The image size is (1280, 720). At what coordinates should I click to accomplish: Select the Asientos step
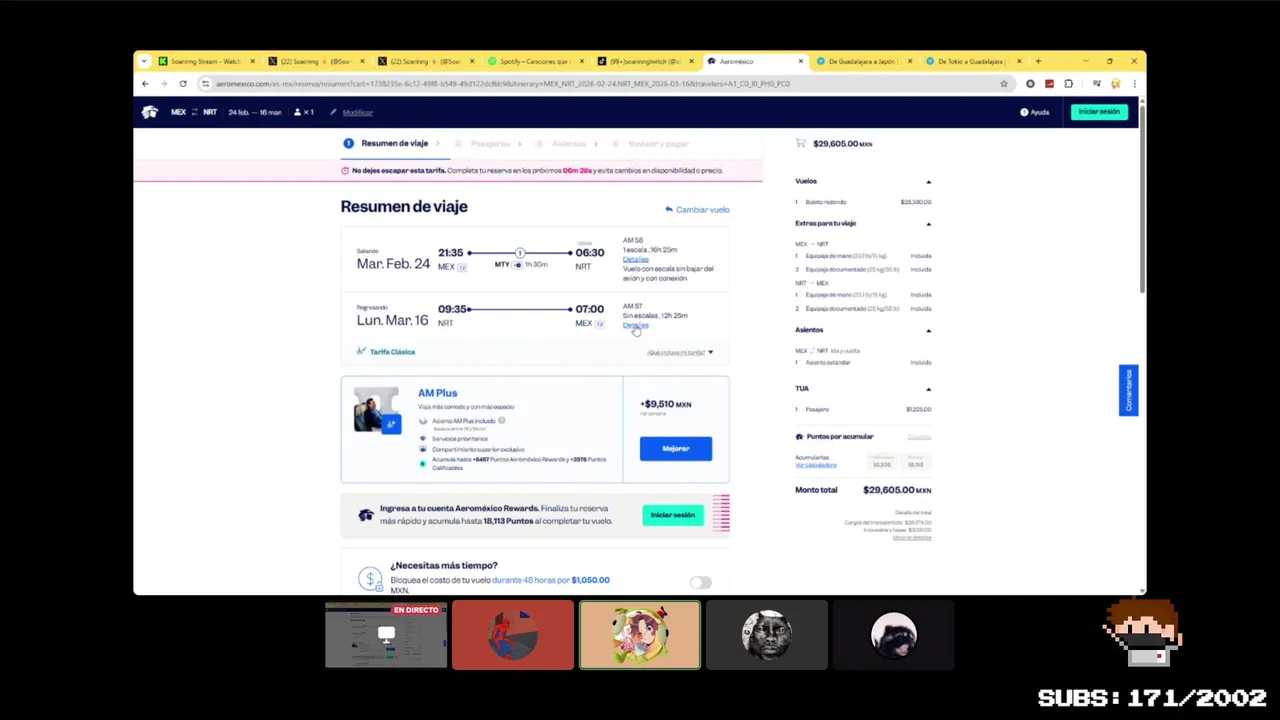pos(562,144)
